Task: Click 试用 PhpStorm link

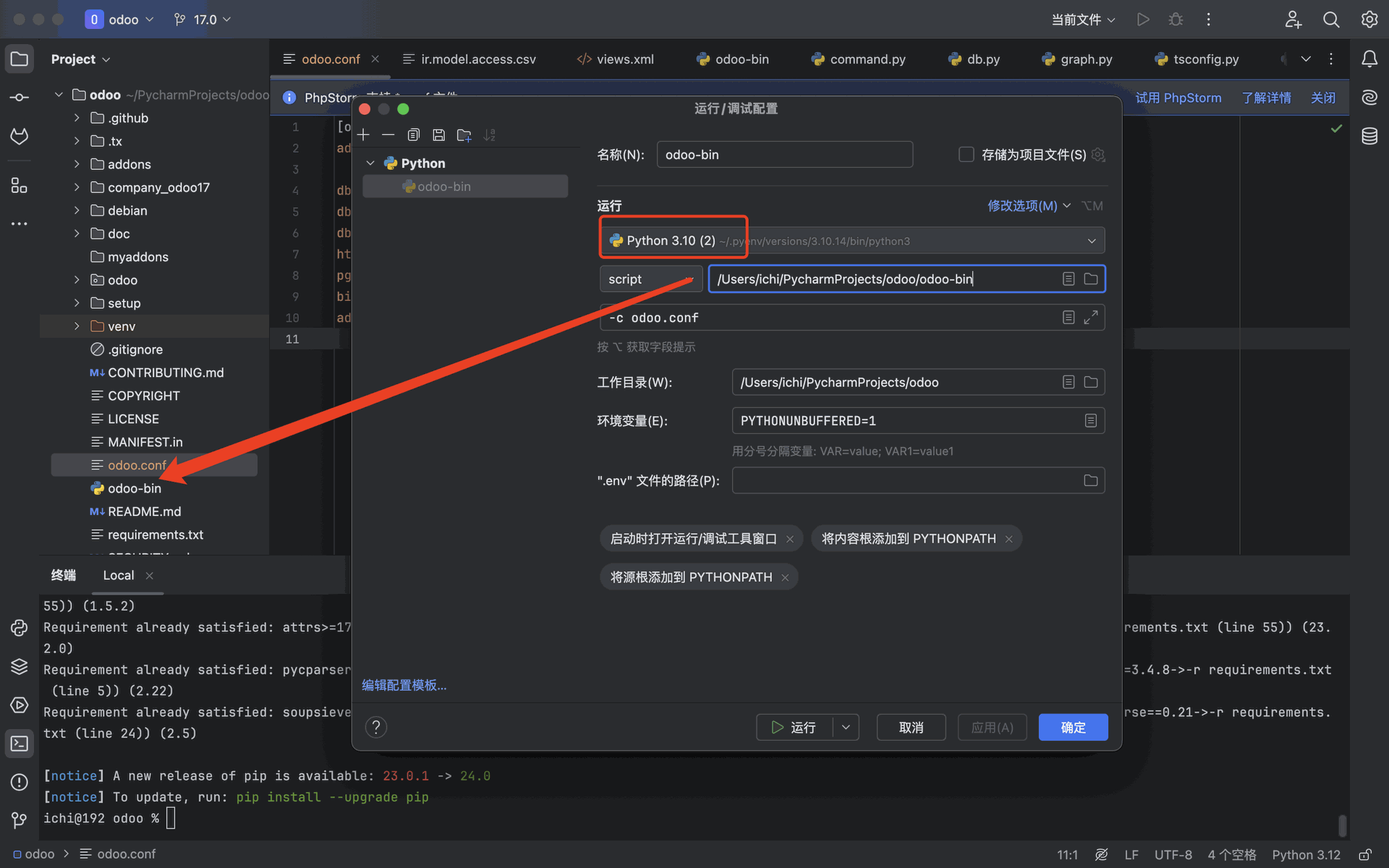Action: coord(1178,98)
